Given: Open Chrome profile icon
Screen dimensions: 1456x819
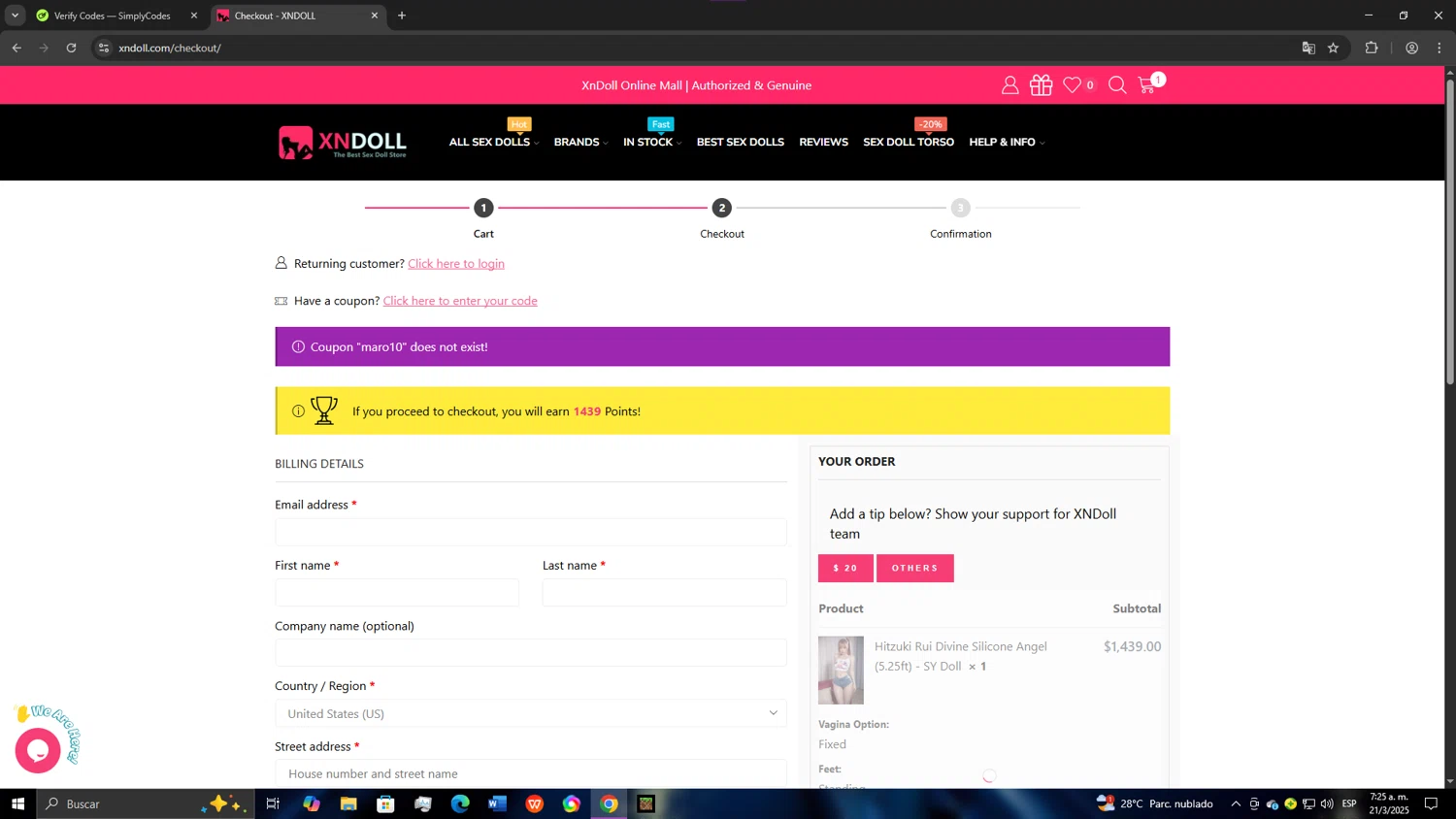Looking at the screenshot, I should [1411, 48].
